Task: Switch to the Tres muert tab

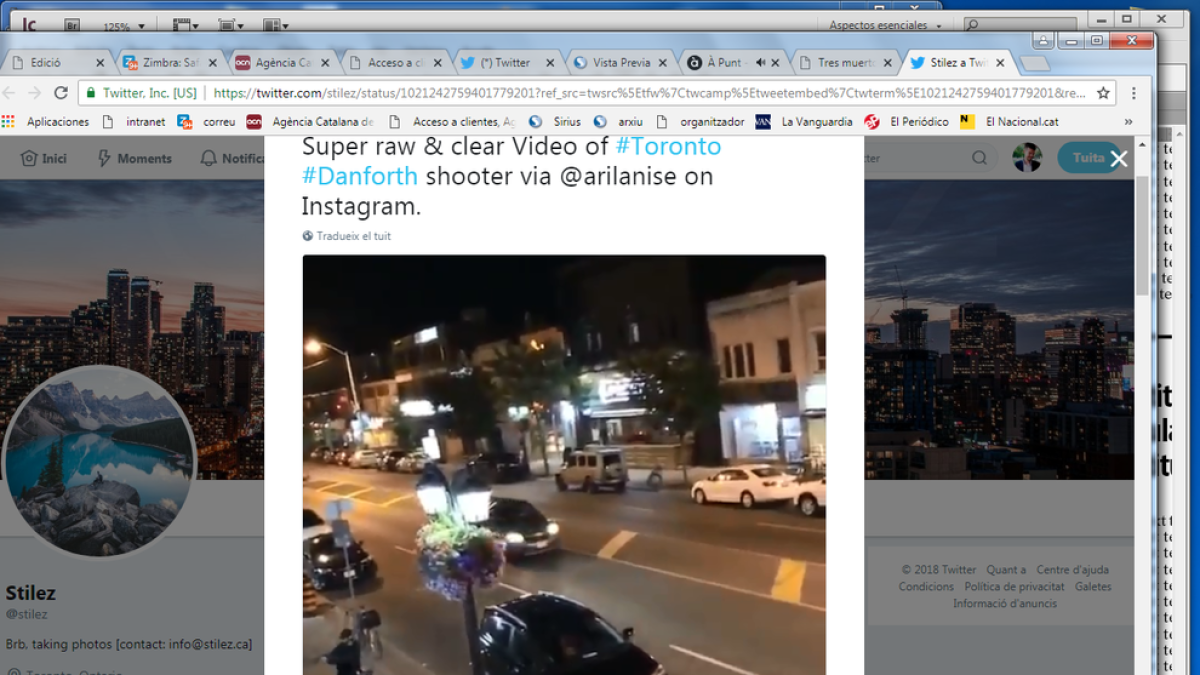Action: coord(846,62)
